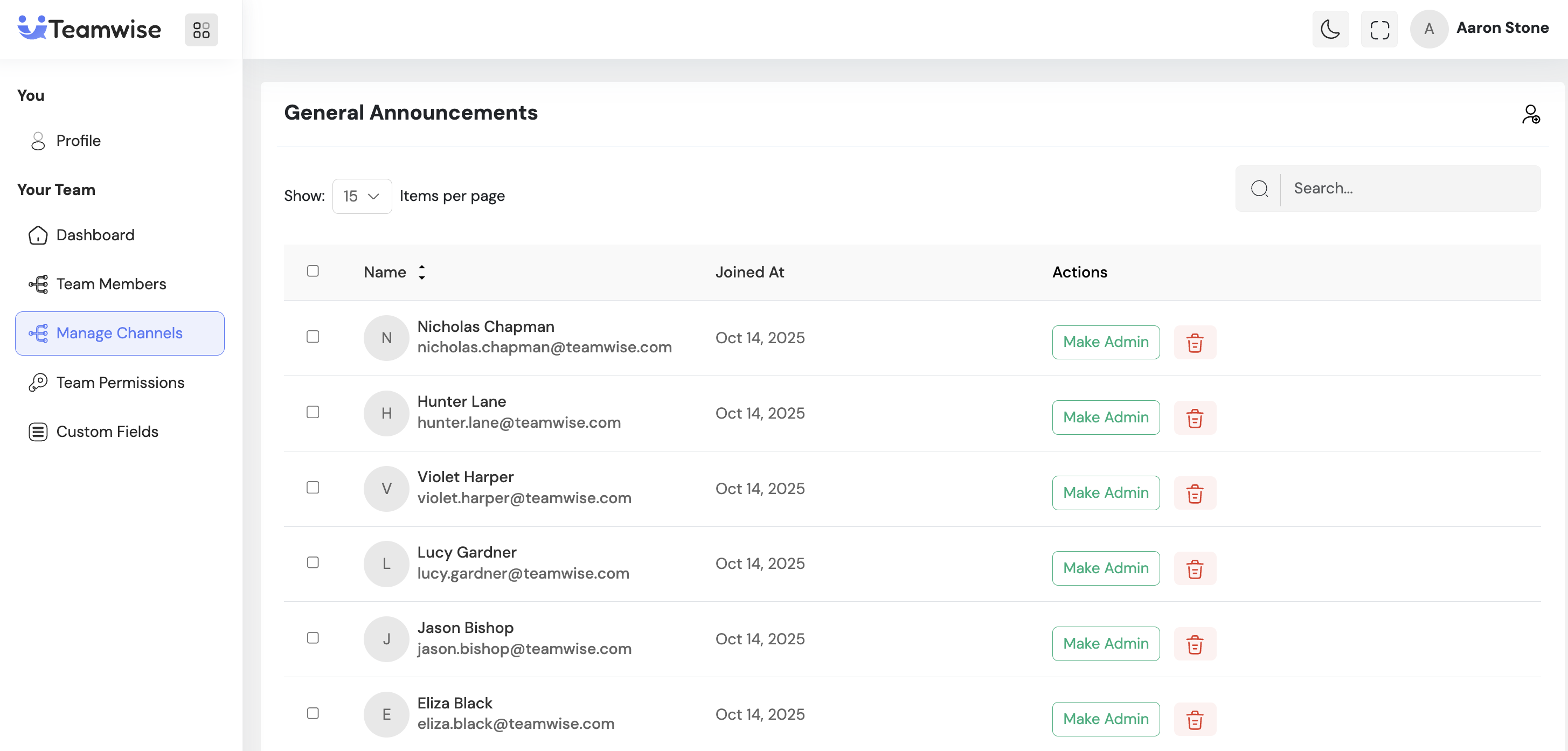The height and width of the screenshot is (751, 1568).
Task: Click Make Admin for Hunter Lane
Action: click(x=1105, y=418)
